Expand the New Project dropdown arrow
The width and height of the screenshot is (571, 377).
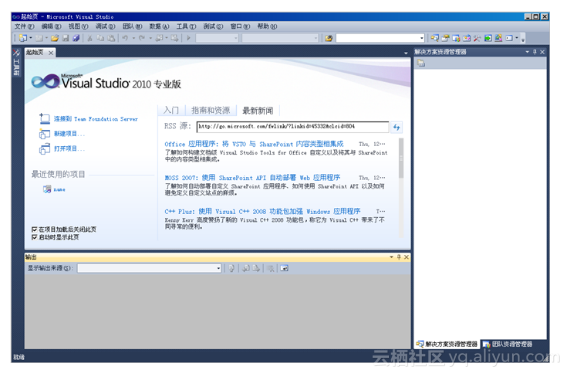coord(31,38)
